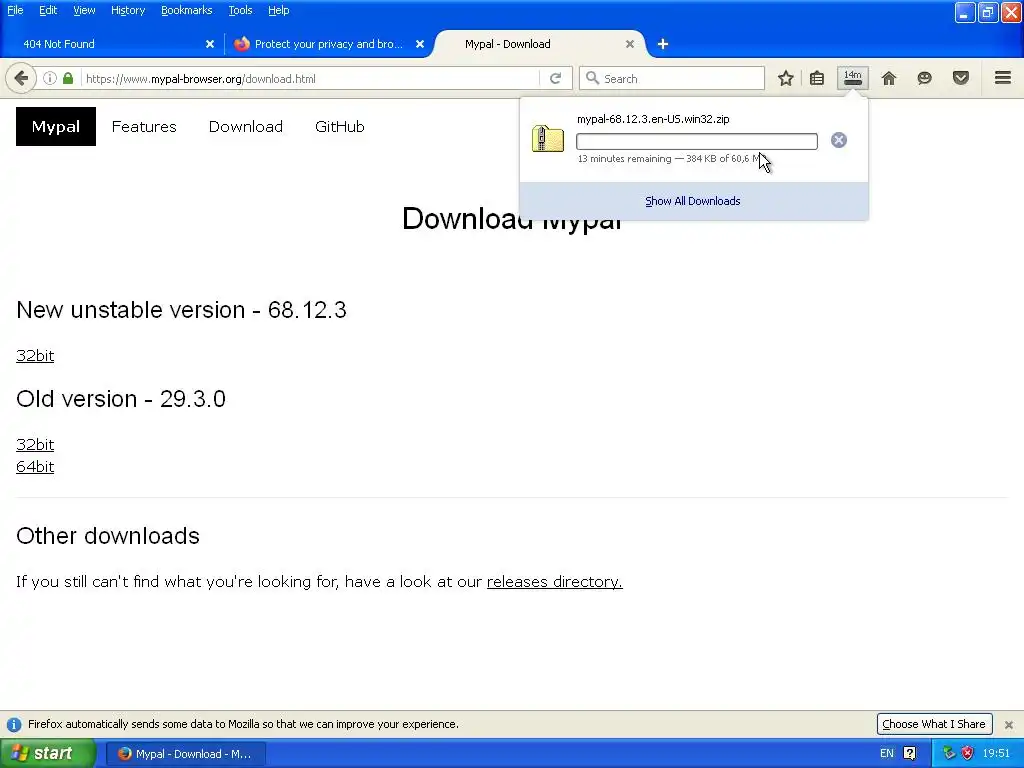Screen dimensions: 1024x768
Task: Go to the Firefox home page
Action: pos(889,78)
